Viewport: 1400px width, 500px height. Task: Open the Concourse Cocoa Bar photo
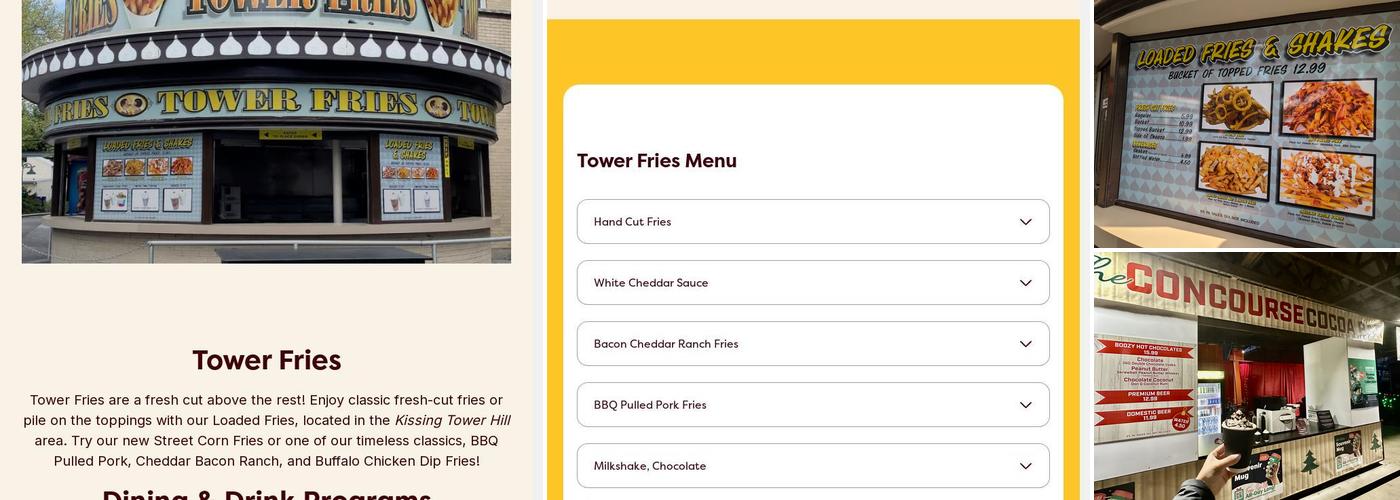click(x=1247, y=376)
